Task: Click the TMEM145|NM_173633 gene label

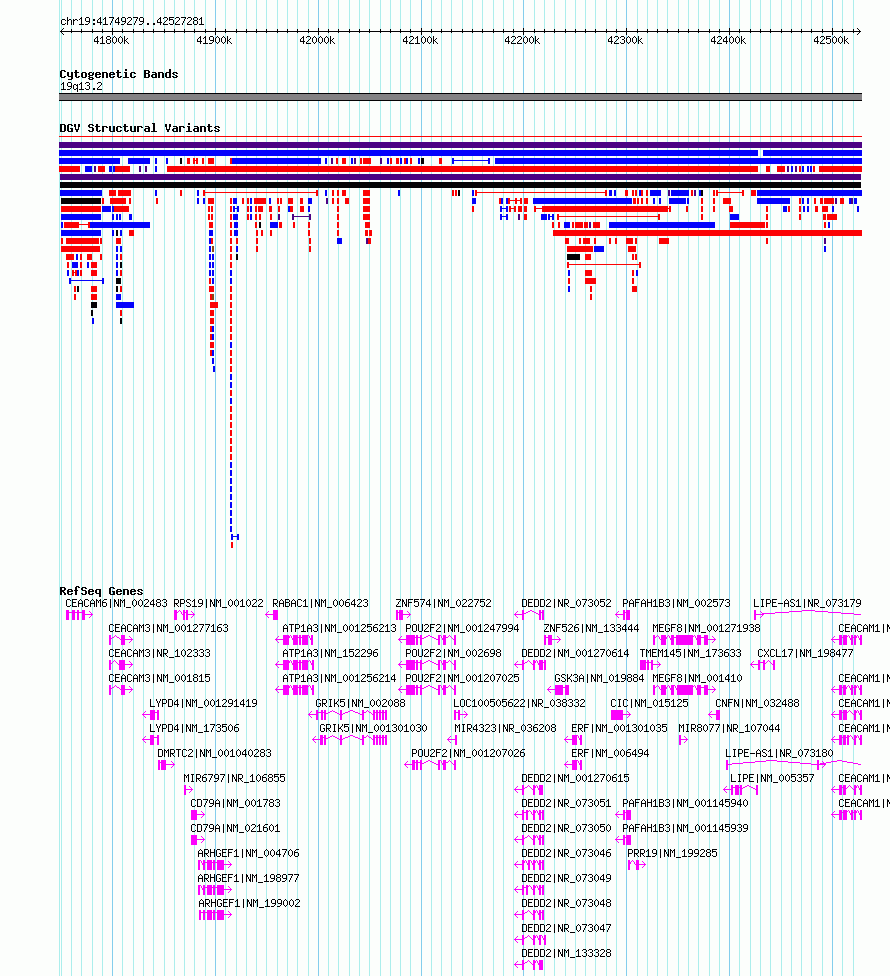Action: tap(691, 653)
